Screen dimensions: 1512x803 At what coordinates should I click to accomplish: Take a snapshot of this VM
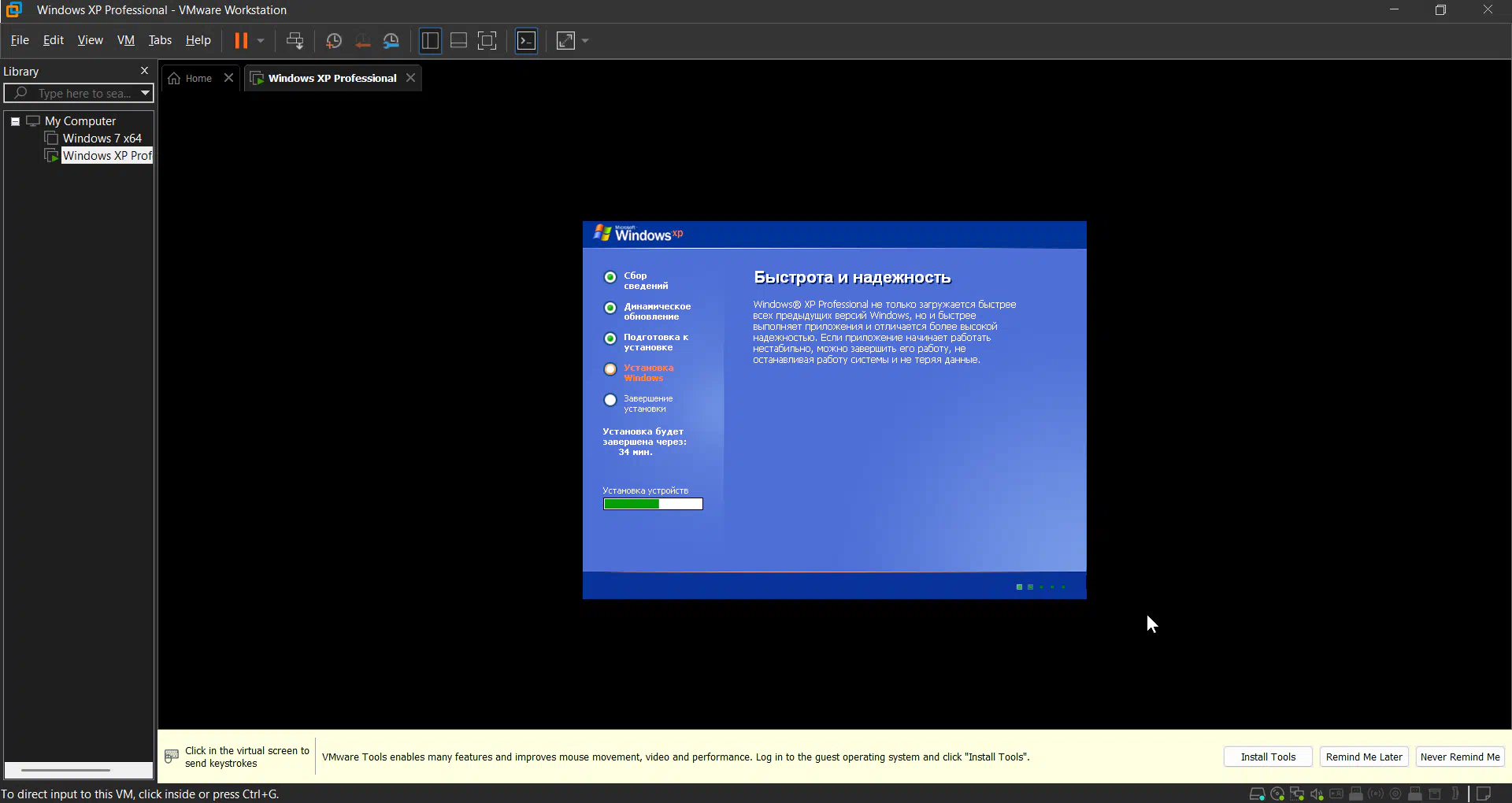click(334, 41)
